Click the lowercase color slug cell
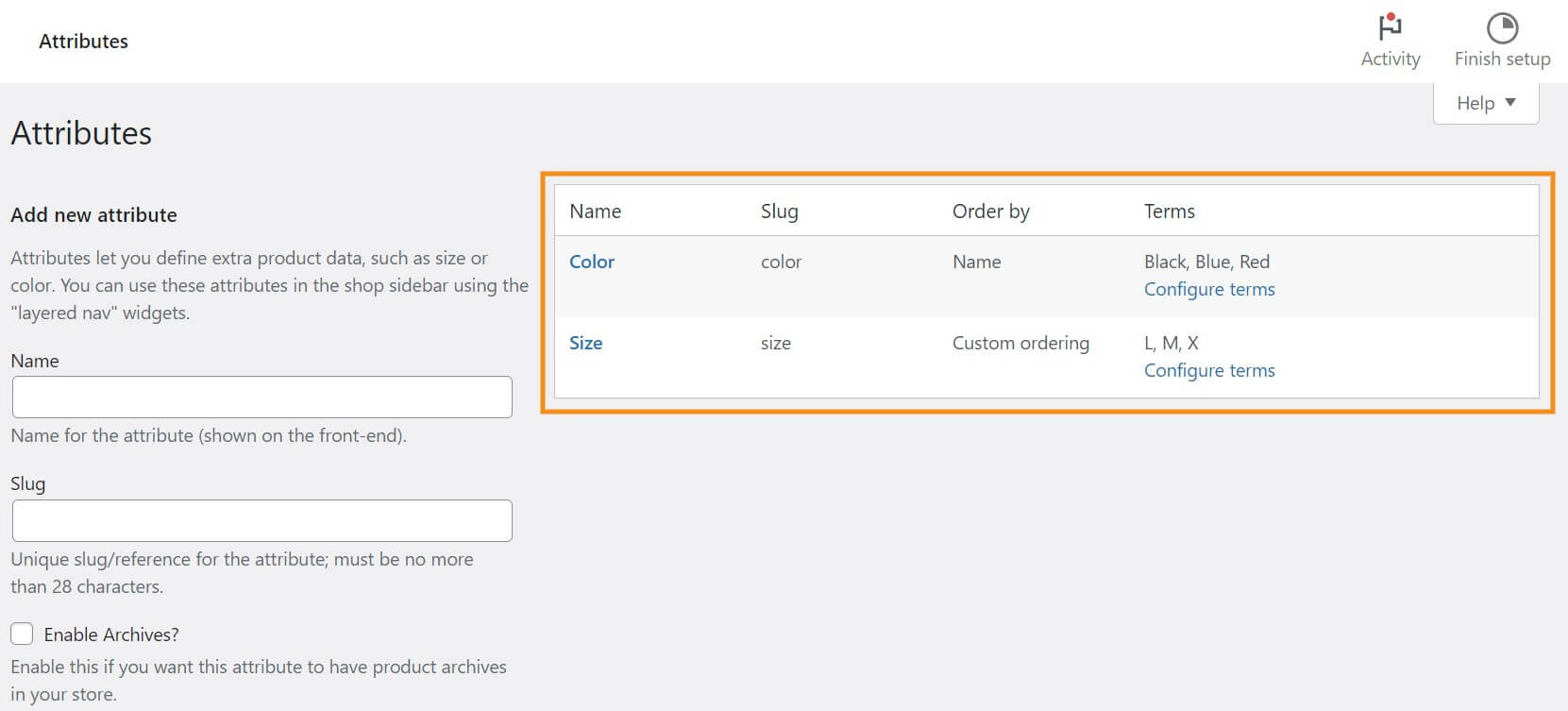 point(781,262)
